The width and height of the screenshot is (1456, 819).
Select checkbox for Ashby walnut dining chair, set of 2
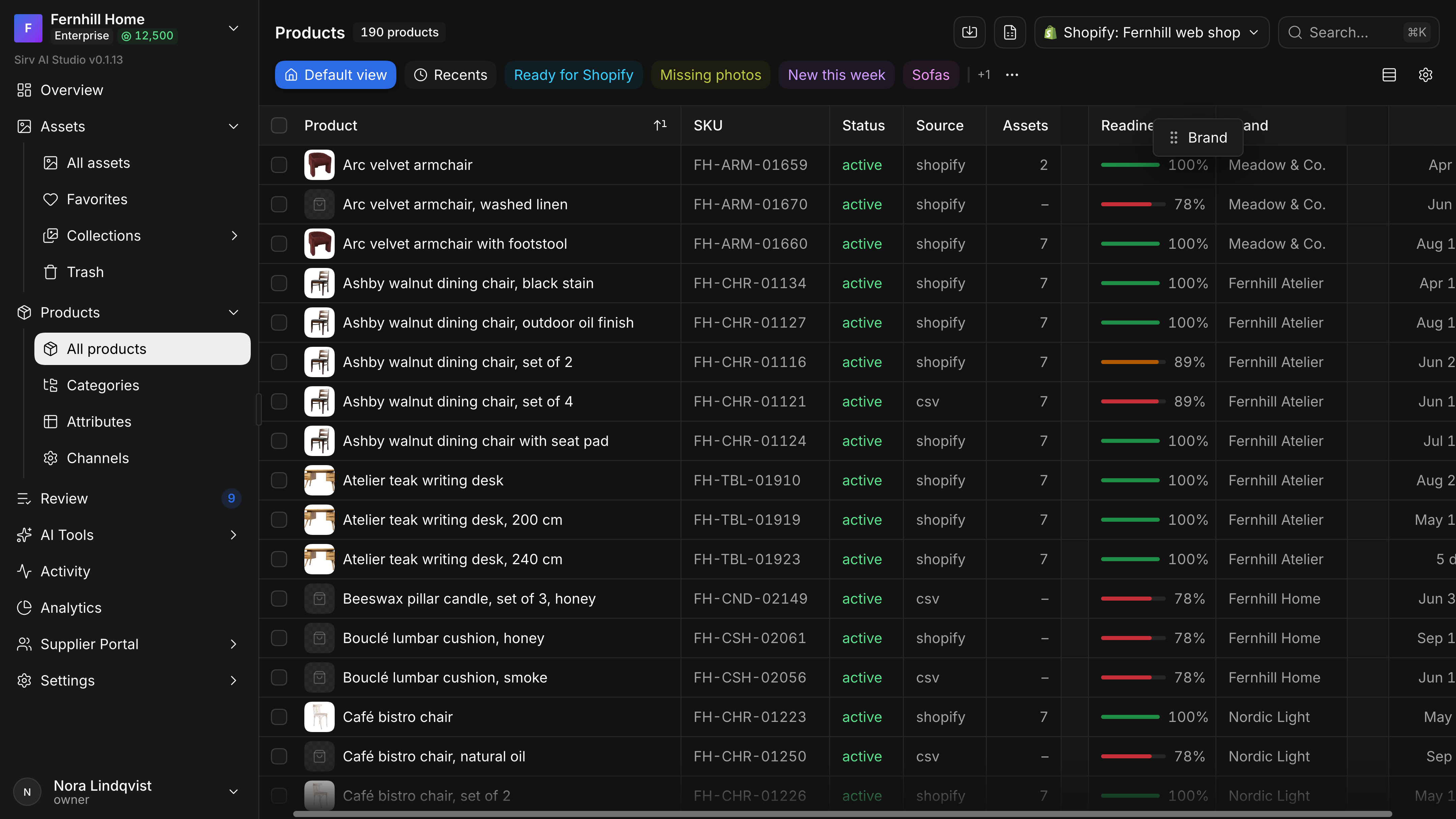coord(279,362)
